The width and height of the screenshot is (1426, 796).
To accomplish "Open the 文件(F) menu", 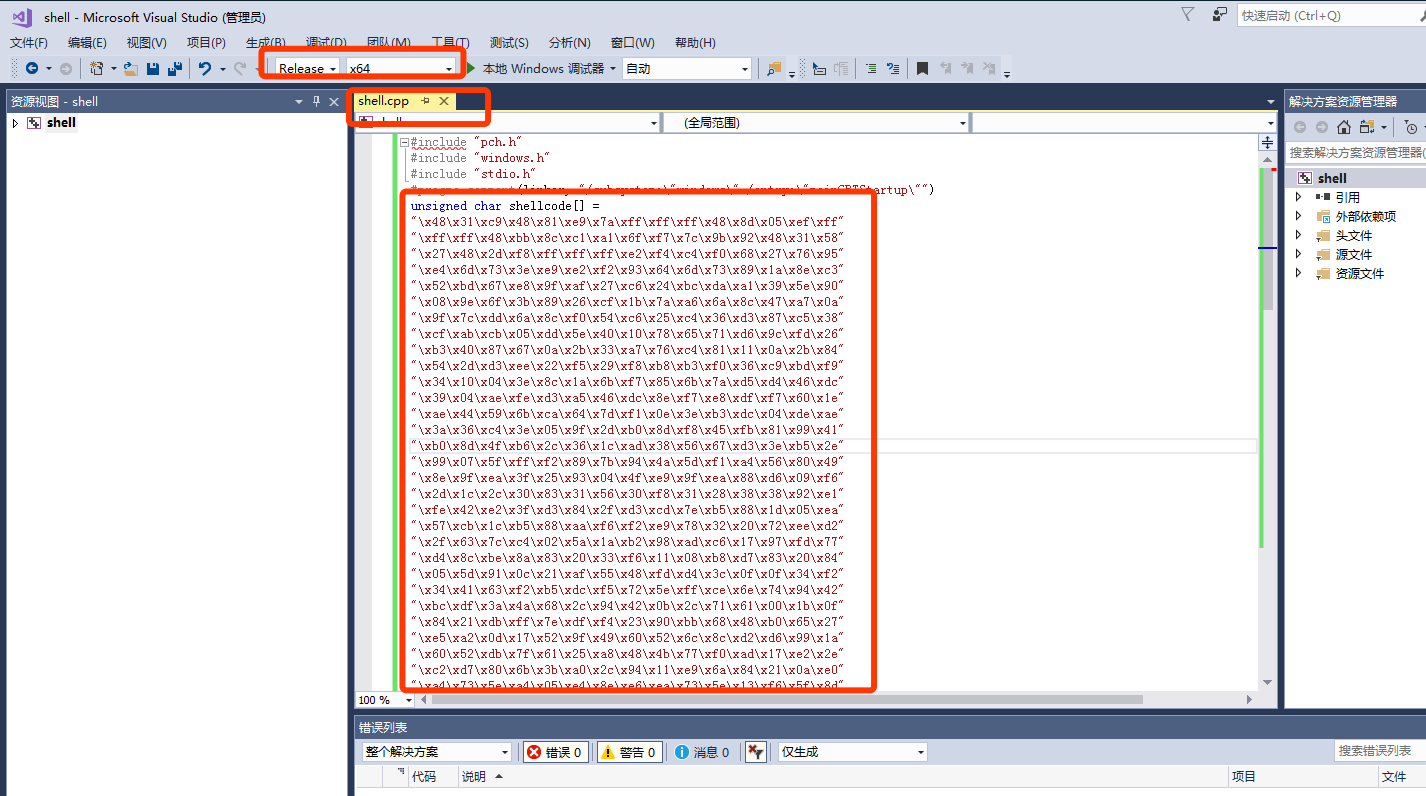I will (x=29, y=43).
